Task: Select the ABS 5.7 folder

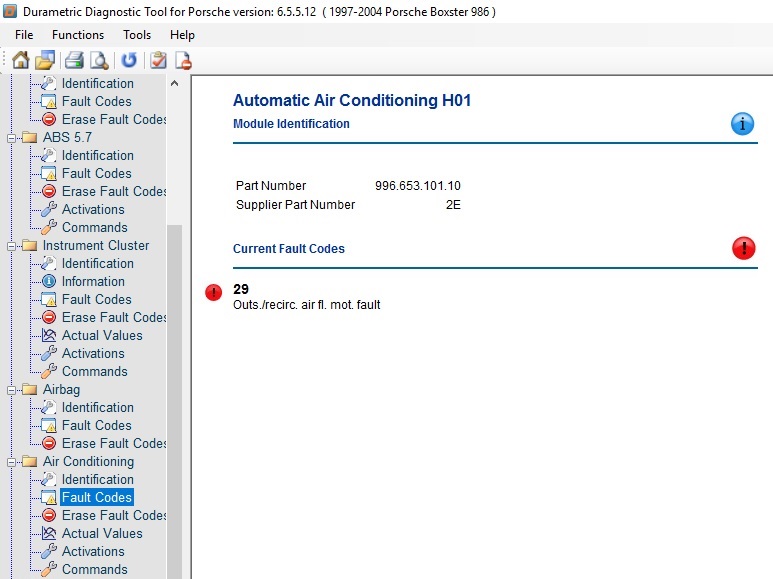Action: pyautogui.click(x=67, y=137)
